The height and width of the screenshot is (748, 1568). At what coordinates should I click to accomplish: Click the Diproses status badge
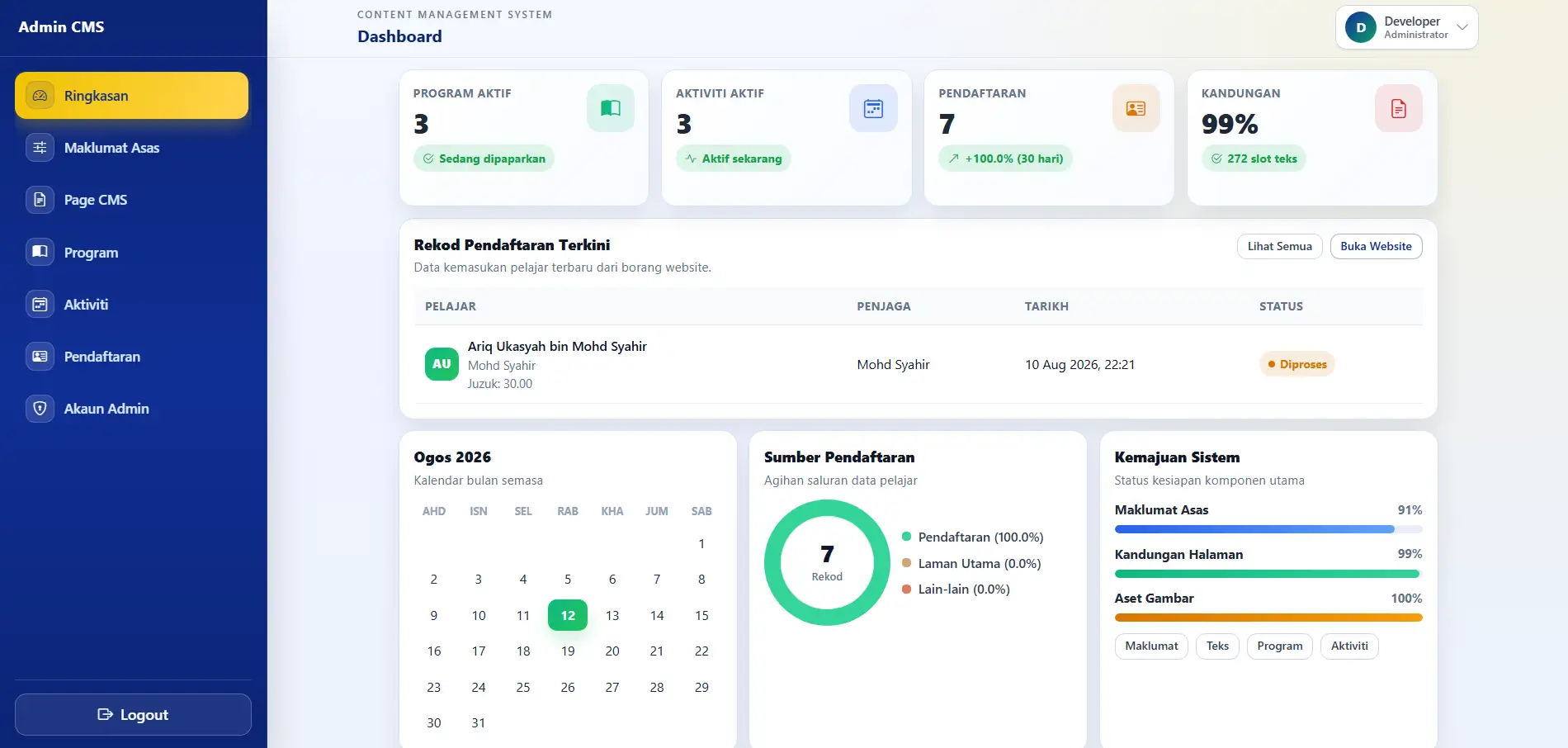[x=1296, y=364]
